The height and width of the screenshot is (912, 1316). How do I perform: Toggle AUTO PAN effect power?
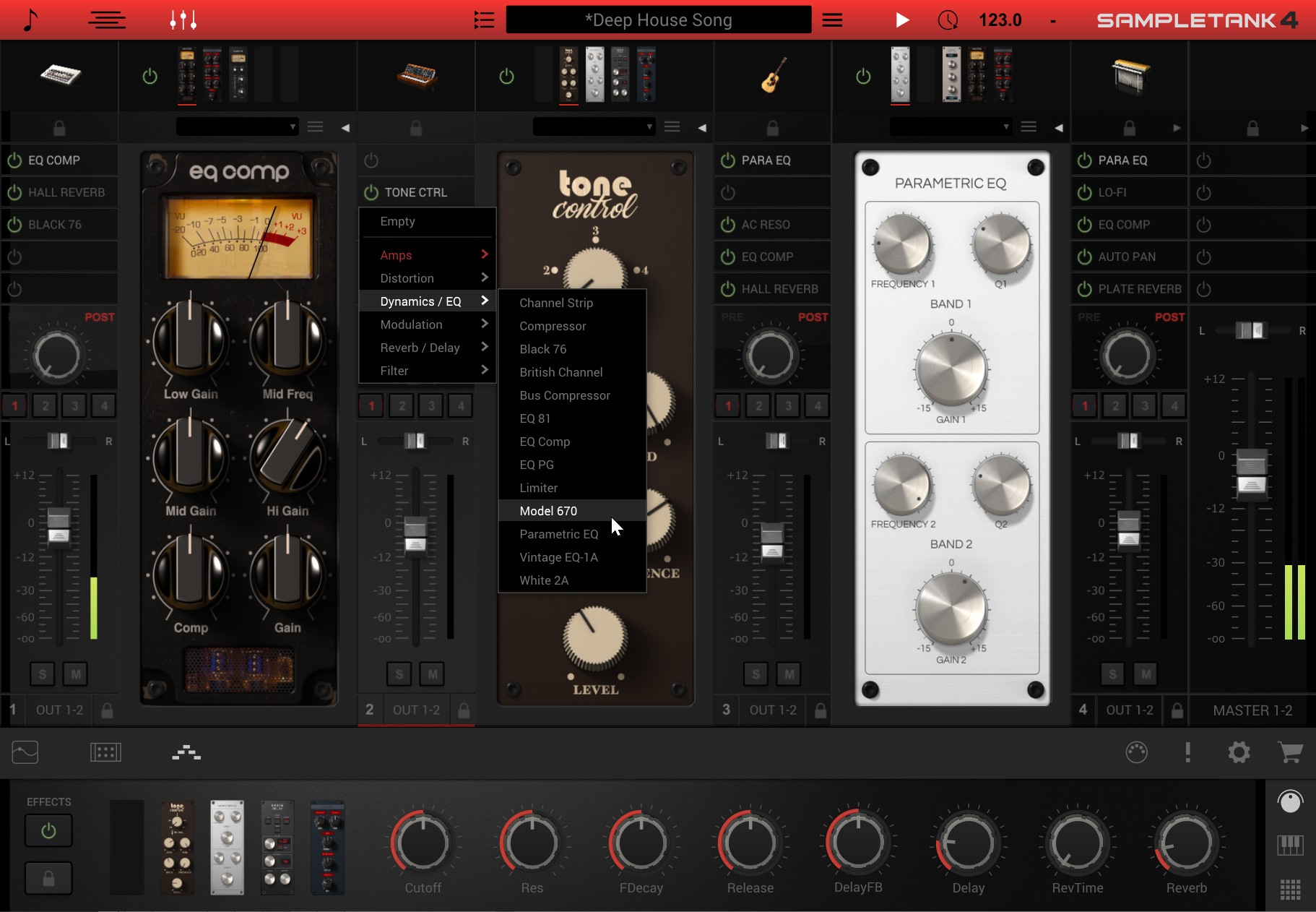[1084, 257]
